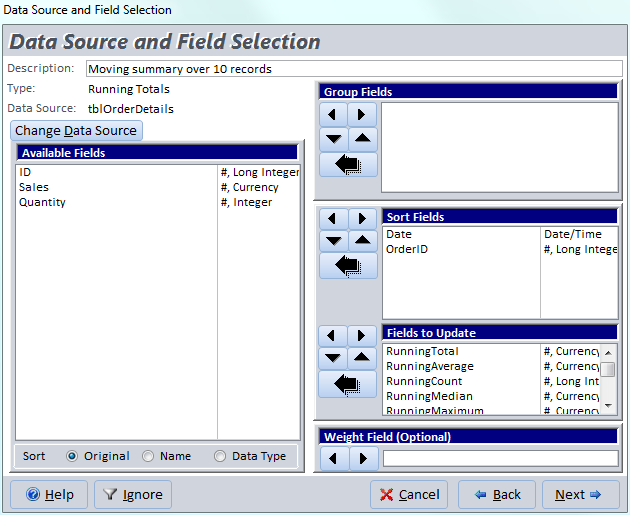Proceed with the Next button
Viewport: 630px width, 515px height.
(x=581, y=495)
